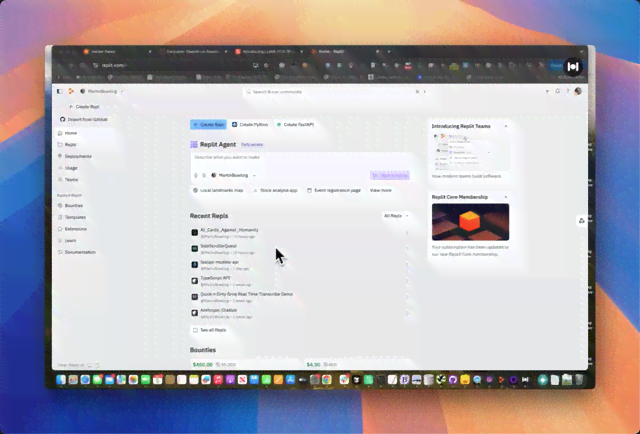640x434 pixels.
Task: Switch to the Hacker News browser tab
Action: tap(116, 51)
